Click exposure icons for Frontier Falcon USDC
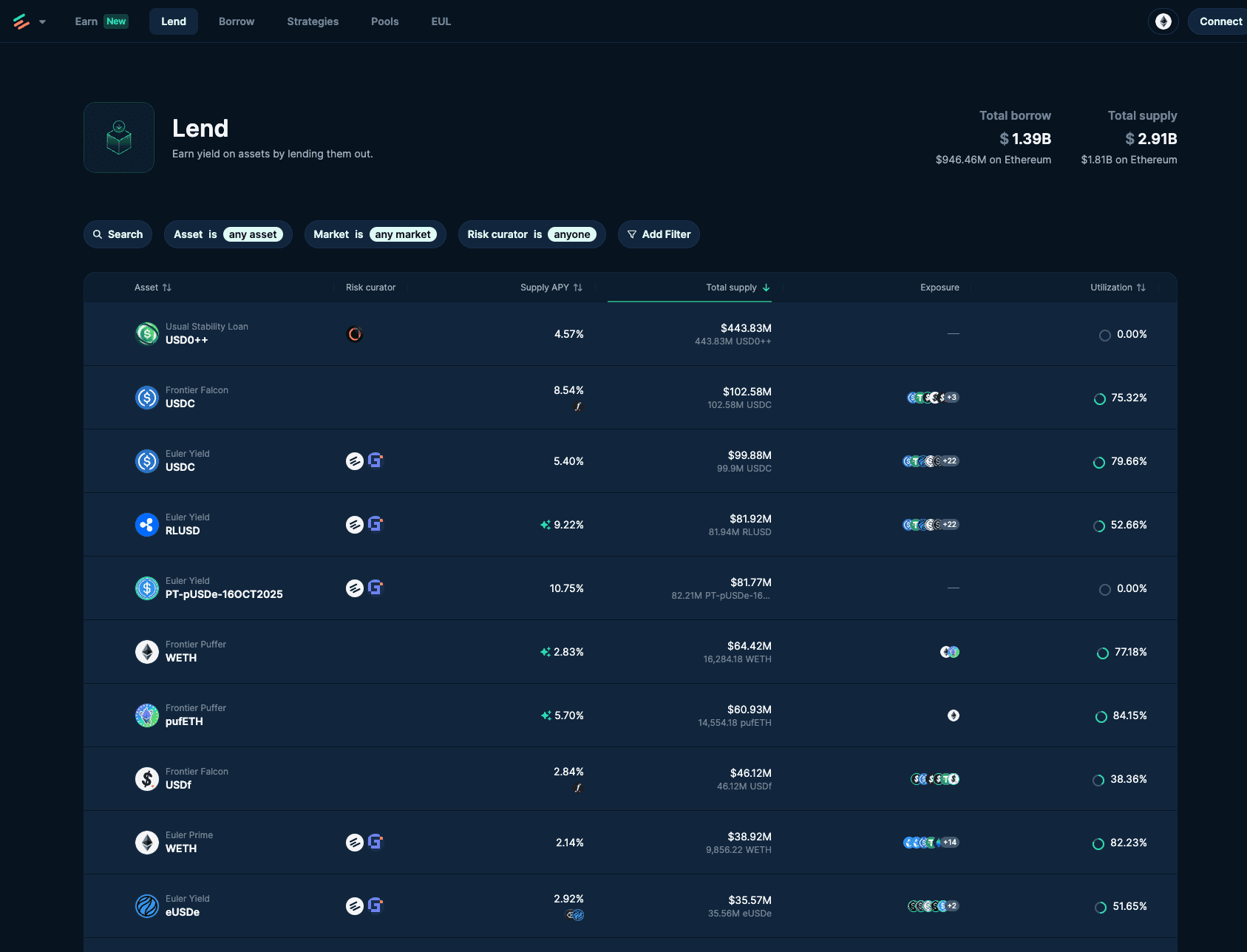This screenshot has height=952, width=1247. pos(932,398)
